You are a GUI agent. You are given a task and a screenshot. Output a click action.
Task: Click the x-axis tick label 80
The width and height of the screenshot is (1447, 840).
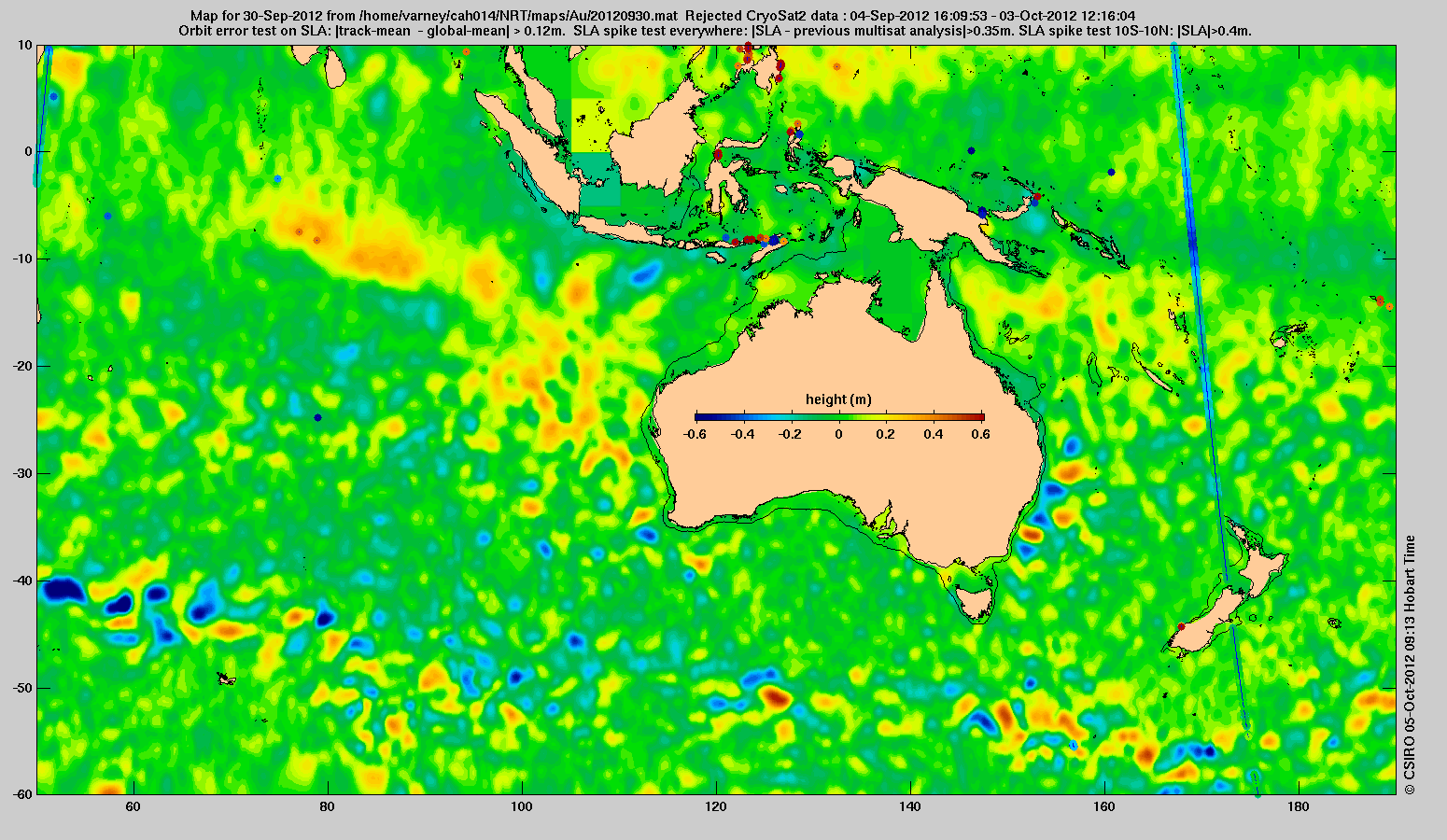(328, 805)
